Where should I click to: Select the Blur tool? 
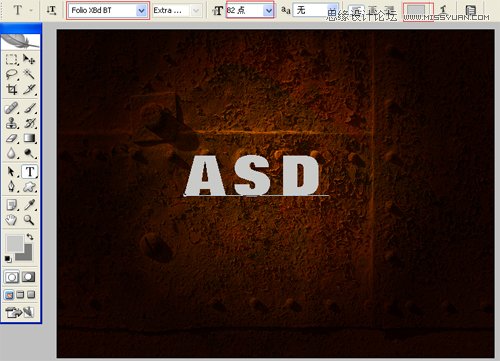(12, 153)
